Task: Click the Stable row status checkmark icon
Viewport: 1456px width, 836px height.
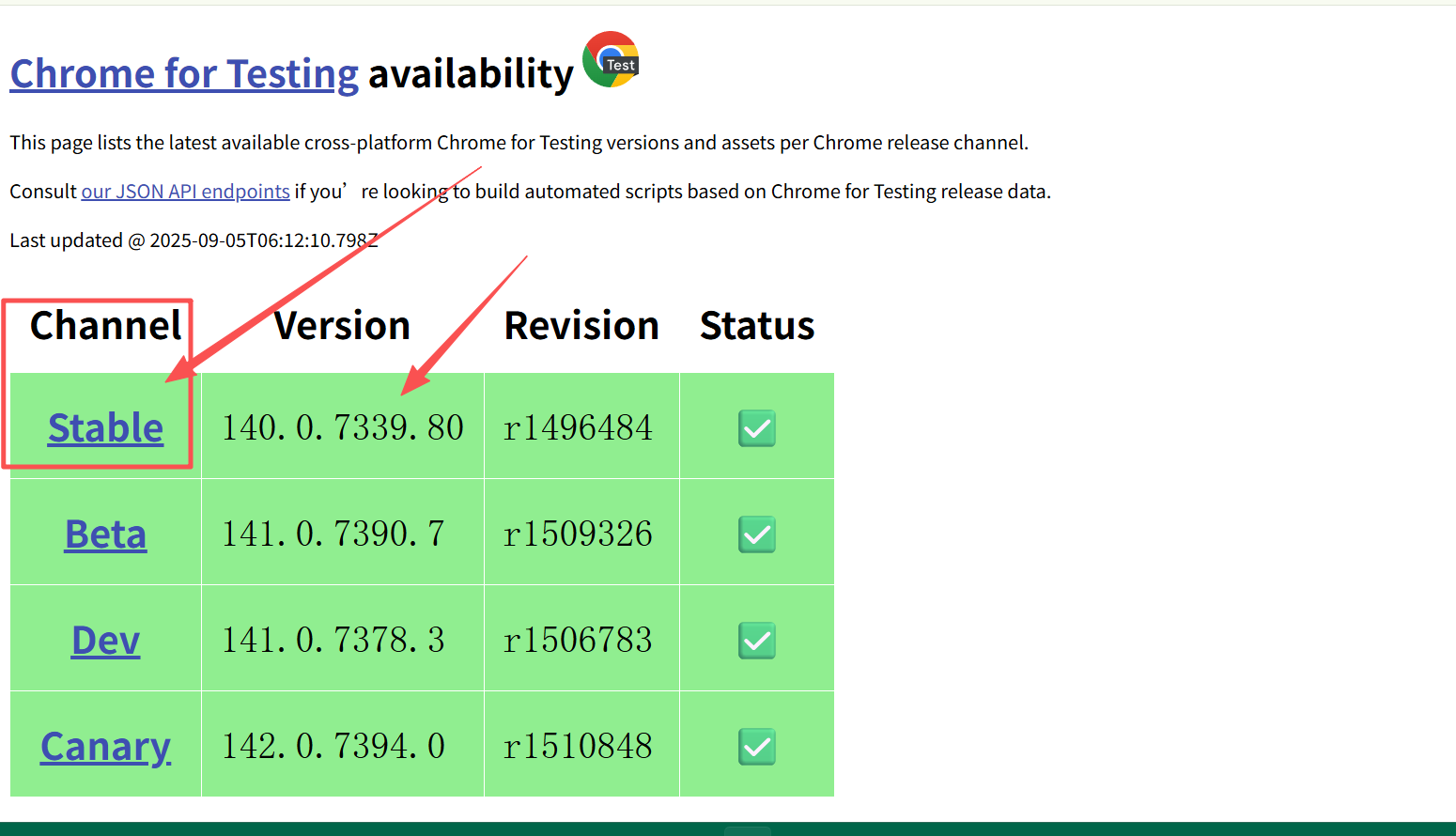Action: point(756,428)
